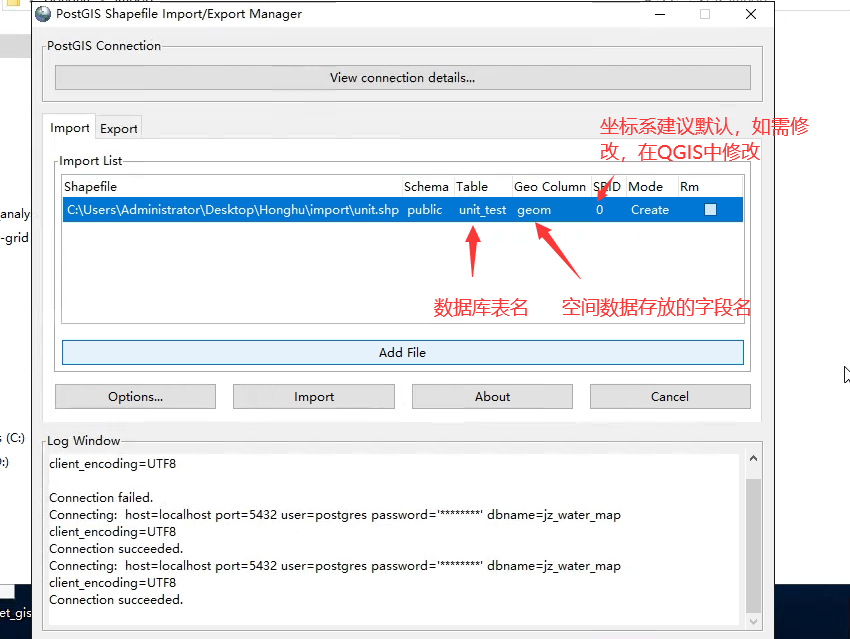Edit the unit_test table name cell
Viewport: 850px width, 639px height.
coord(482,210)
